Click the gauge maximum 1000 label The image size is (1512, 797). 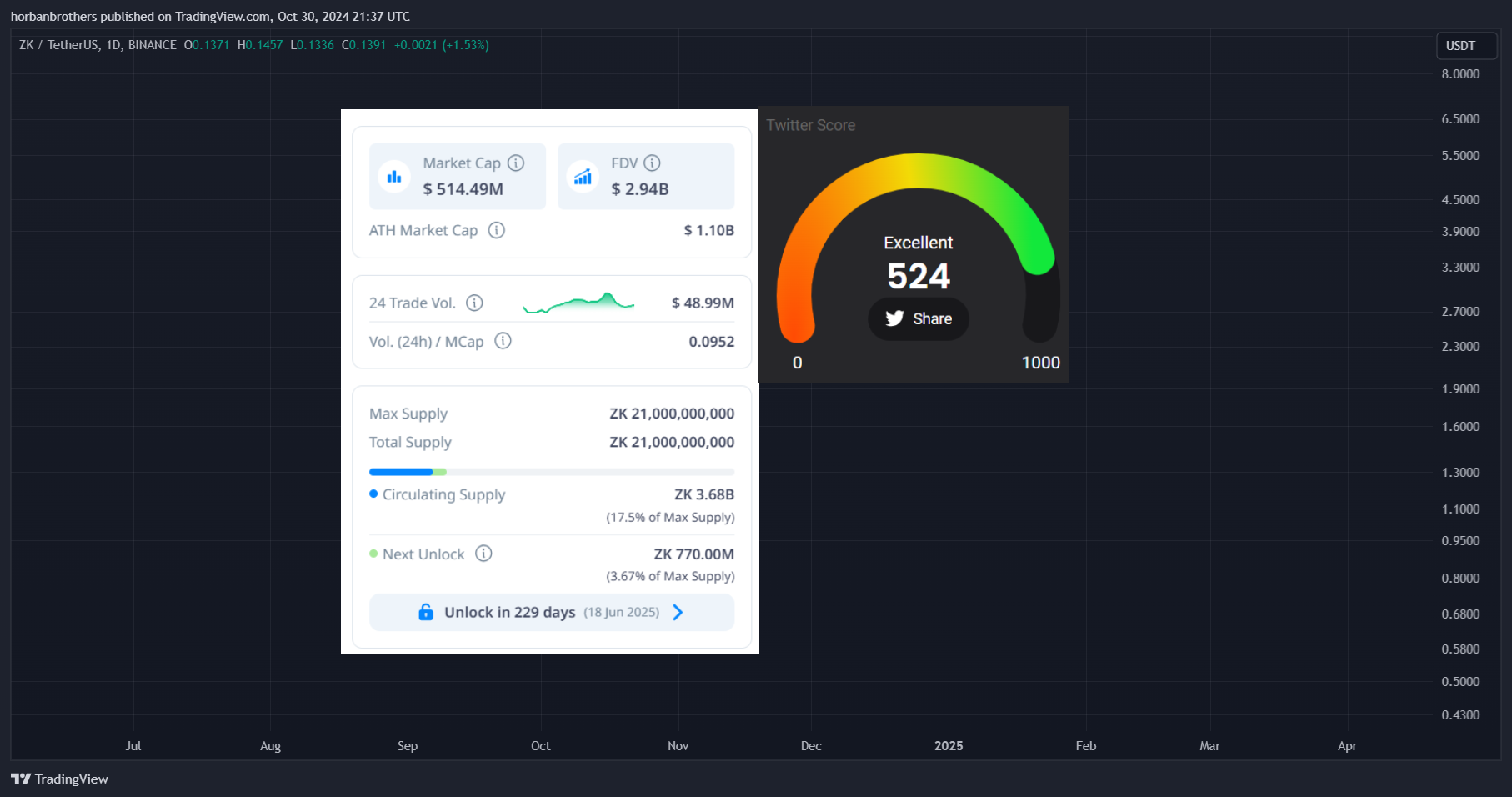1041,363
